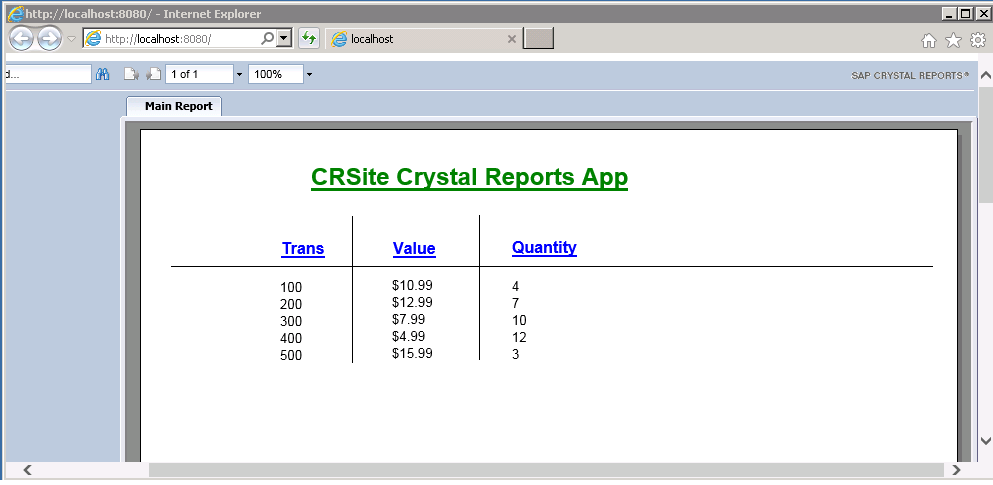Click the horizontal scrollbar thumb
Image resolution: width=993 pixels, height=485 pixels.
tap(546, 470)
